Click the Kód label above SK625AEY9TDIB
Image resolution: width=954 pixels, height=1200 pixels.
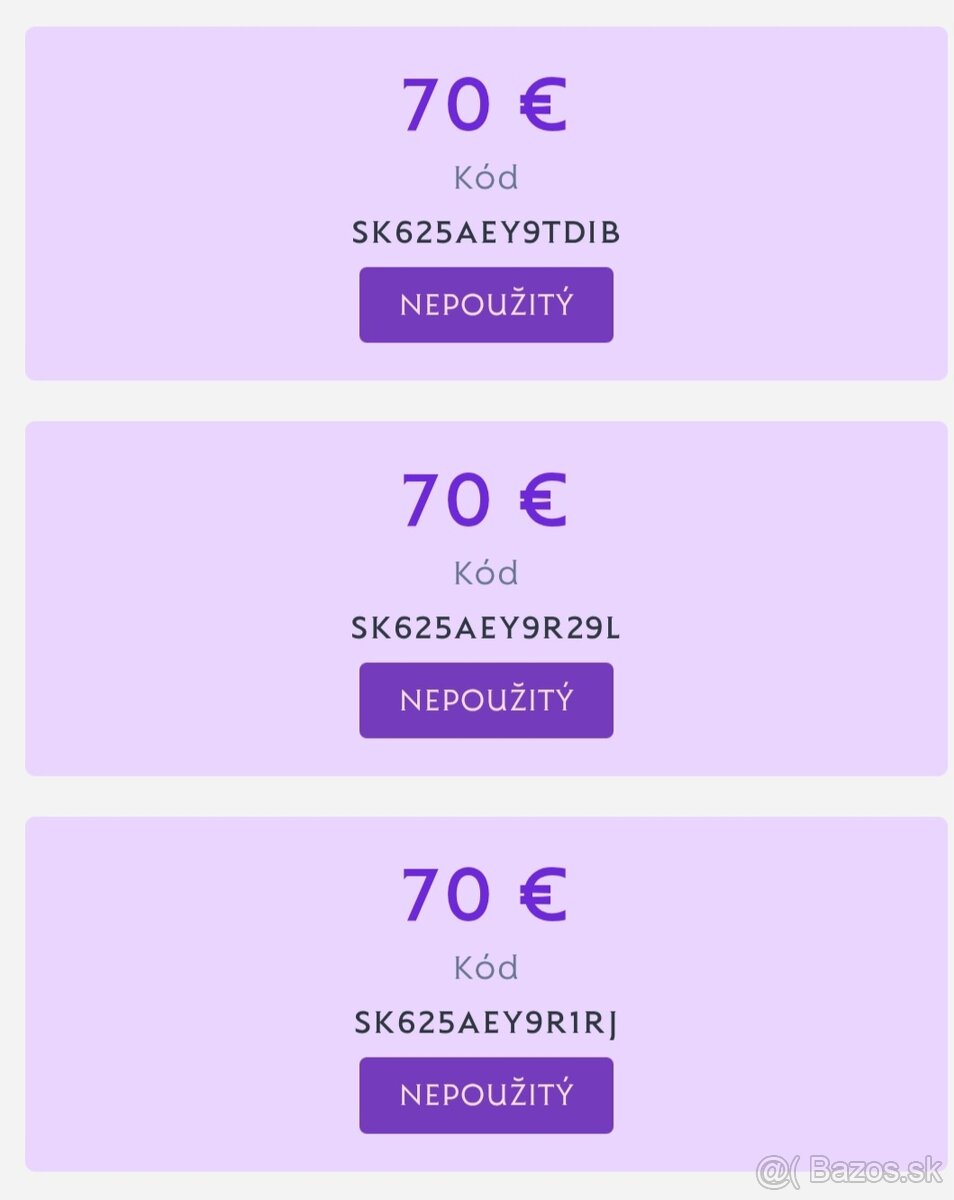(486, 177)
